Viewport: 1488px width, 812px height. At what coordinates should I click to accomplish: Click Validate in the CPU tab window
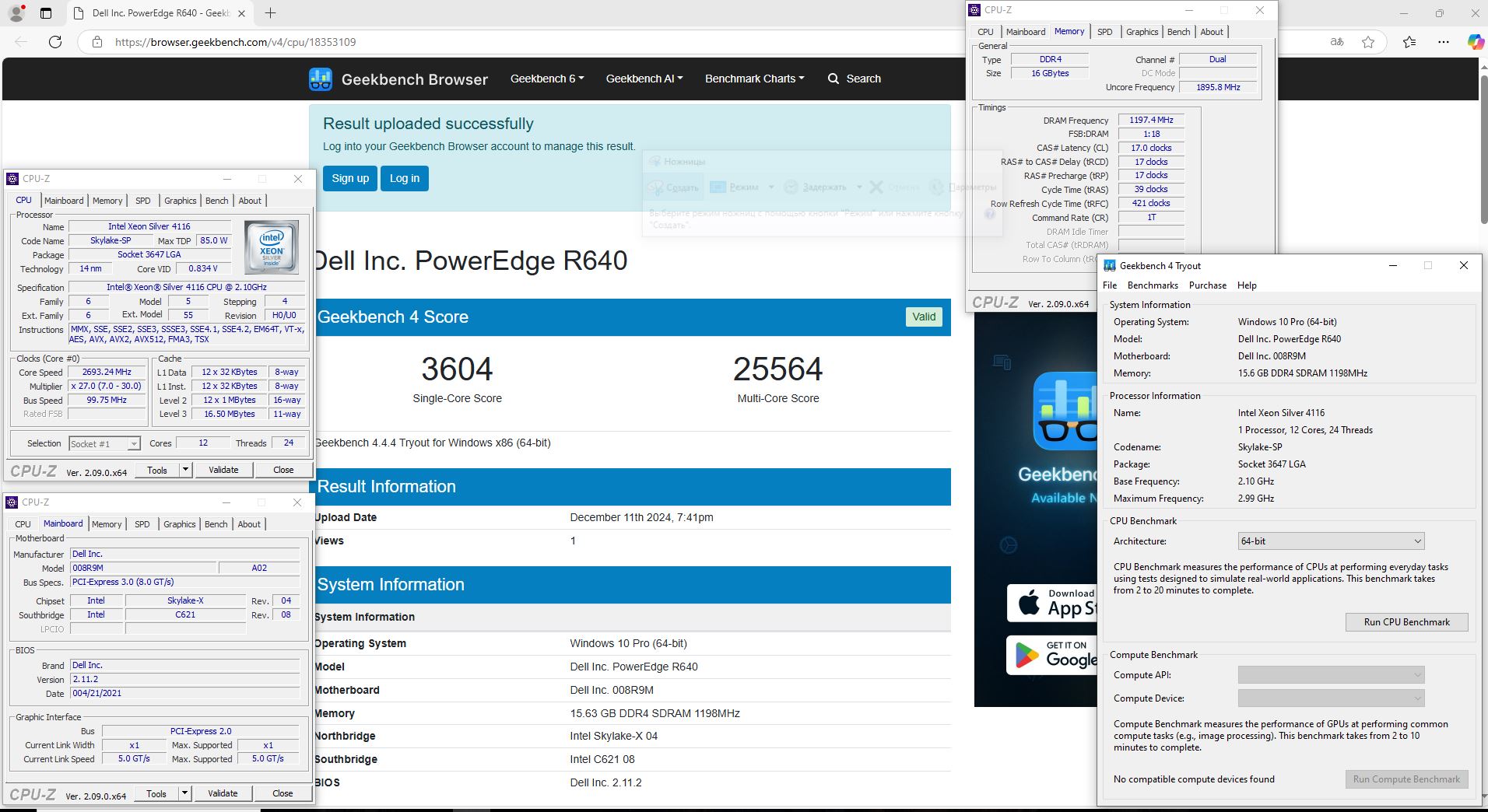point(223,470)
